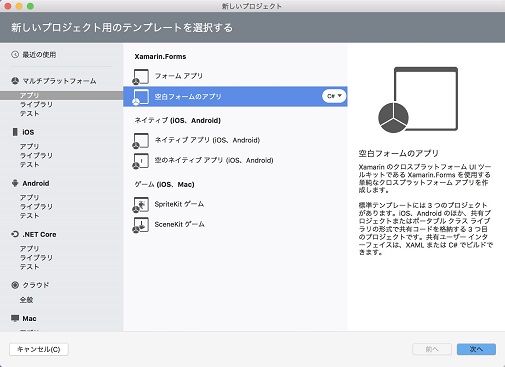This screenshot has height=367, width=505.
Task: Click the SpriteKit ゲーム template icon
Action: coord(141,205)
